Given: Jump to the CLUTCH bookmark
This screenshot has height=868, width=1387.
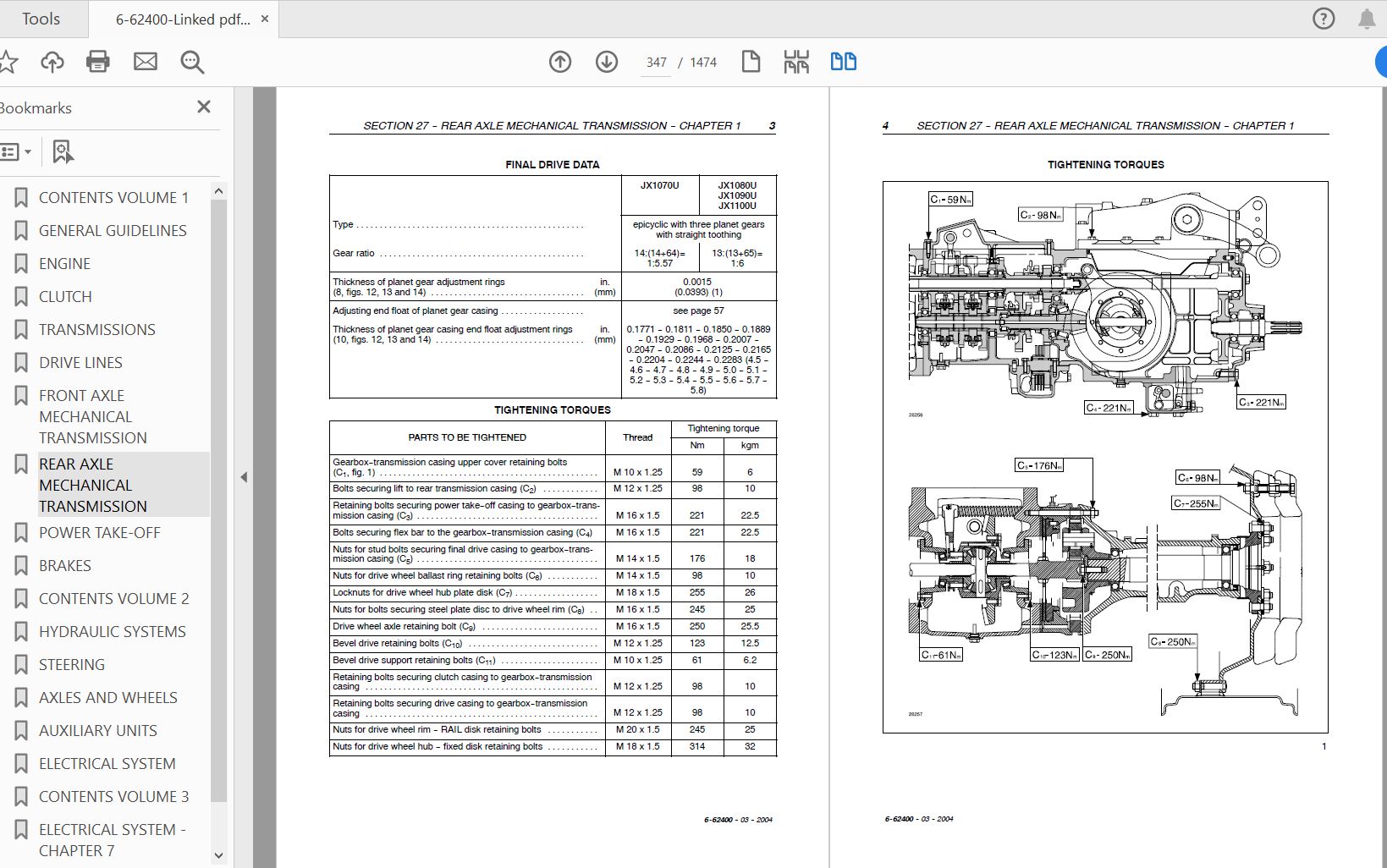Looking at the screenshot, I should [65, 296].
